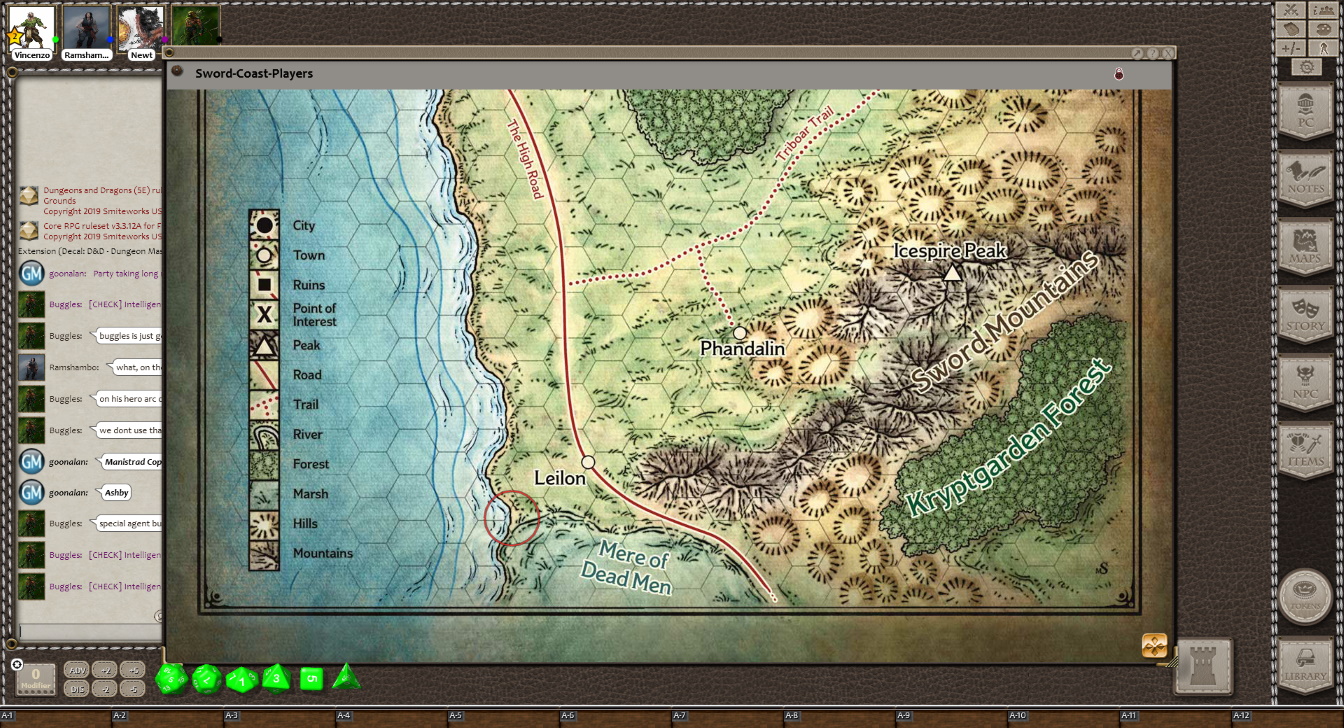
Task: Toggle the +2 modifier button
Action: [104, 670]
